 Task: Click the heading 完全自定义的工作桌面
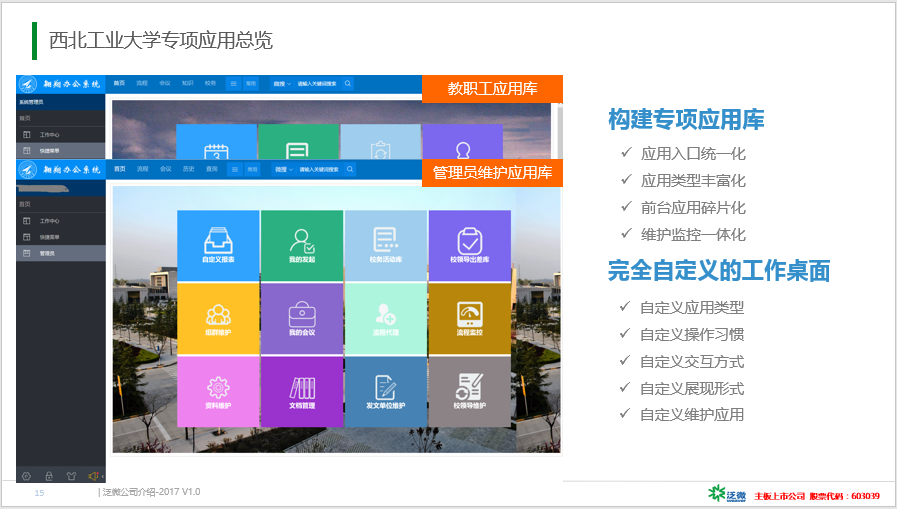(719, 271)
